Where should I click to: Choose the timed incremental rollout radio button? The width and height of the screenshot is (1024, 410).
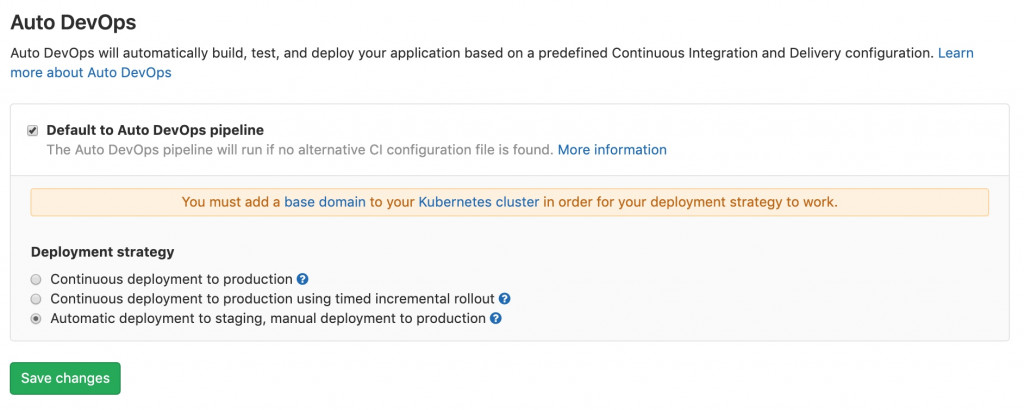tap(37, 299)
